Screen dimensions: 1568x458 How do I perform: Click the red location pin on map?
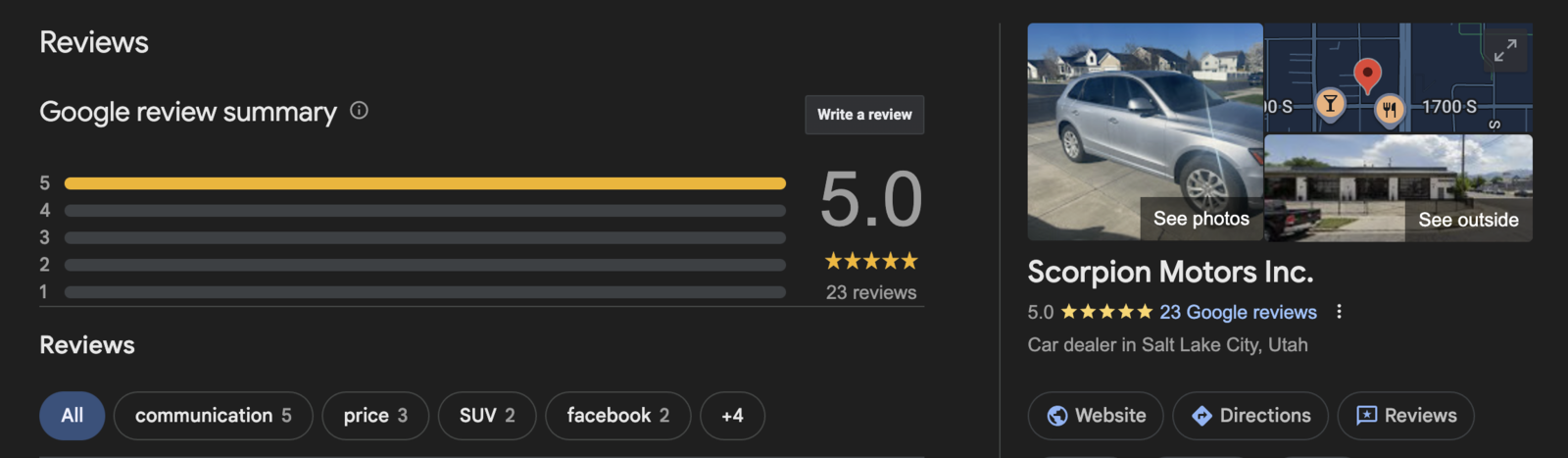(x=1367, y=74)
